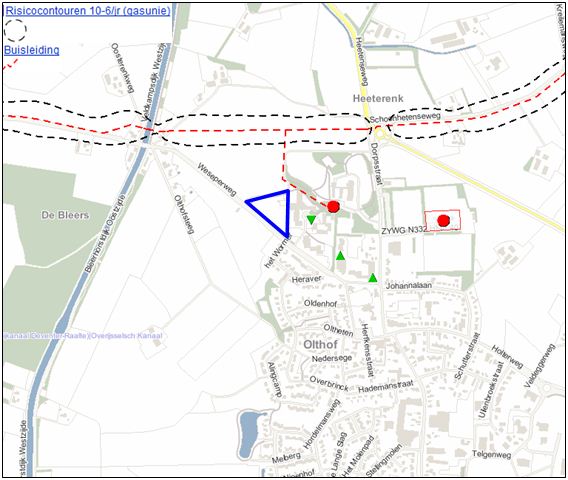Click the Telgenweg street label

click(491, 454)
